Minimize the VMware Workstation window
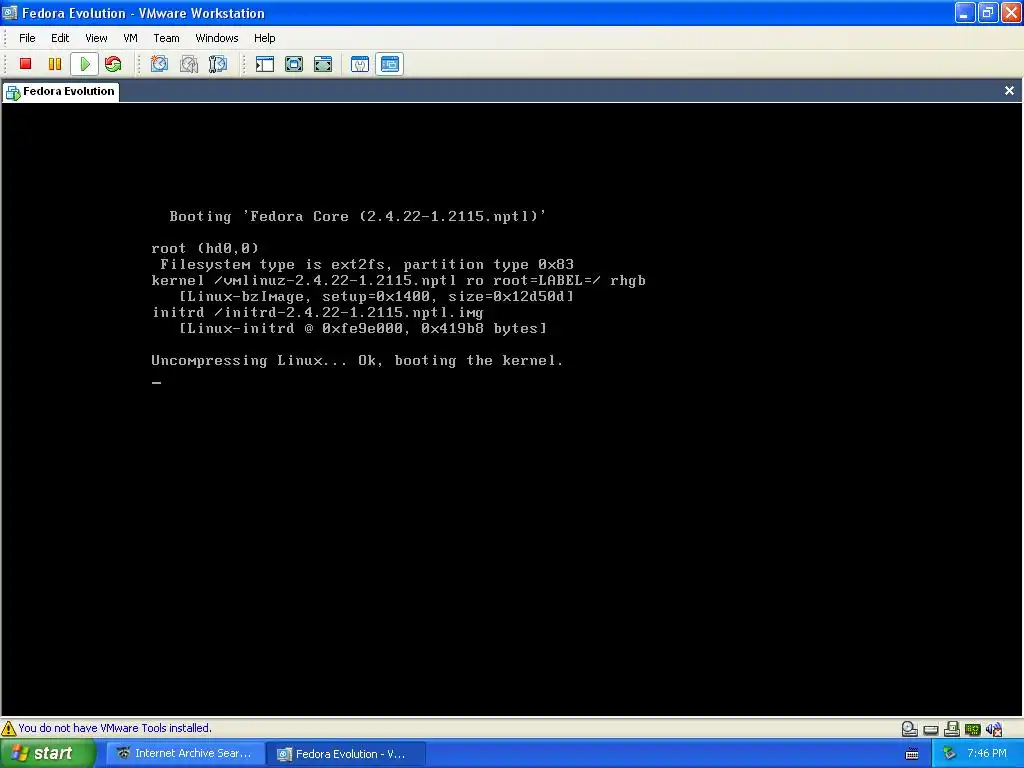Viewport: 1024px width, 768px height. click(x=965, y=12)
